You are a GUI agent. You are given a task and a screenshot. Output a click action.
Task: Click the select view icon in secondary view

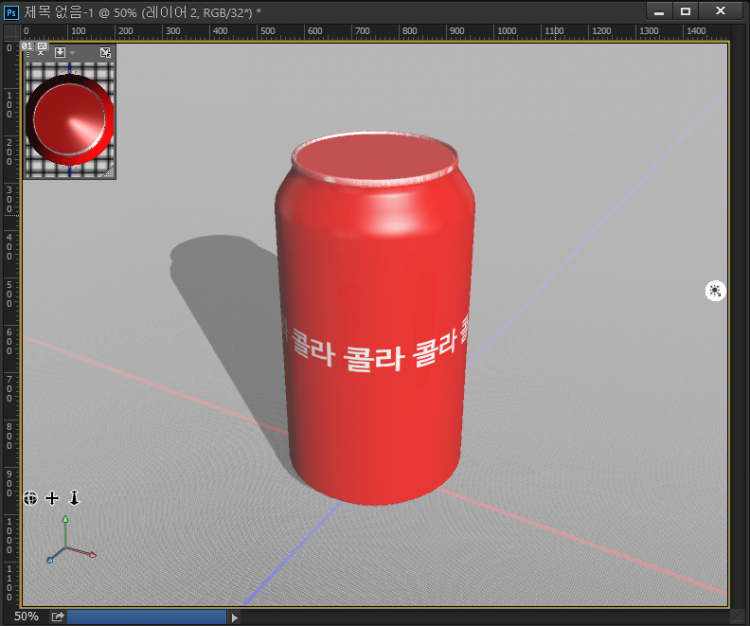[61, 52]
